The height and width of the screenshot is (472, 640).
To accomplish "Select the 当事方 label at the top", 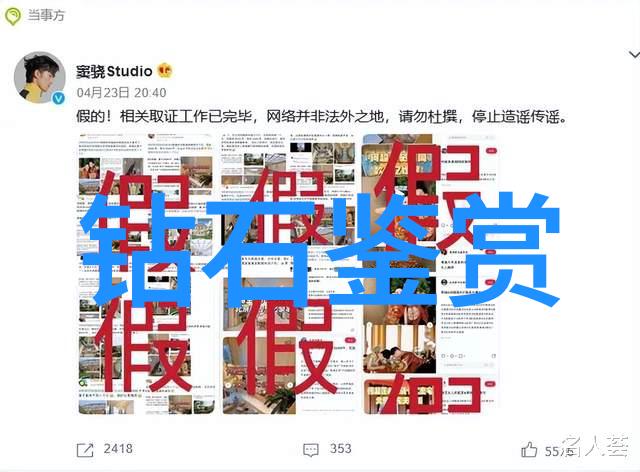I will pyautogui.click(x=46, y=16).
